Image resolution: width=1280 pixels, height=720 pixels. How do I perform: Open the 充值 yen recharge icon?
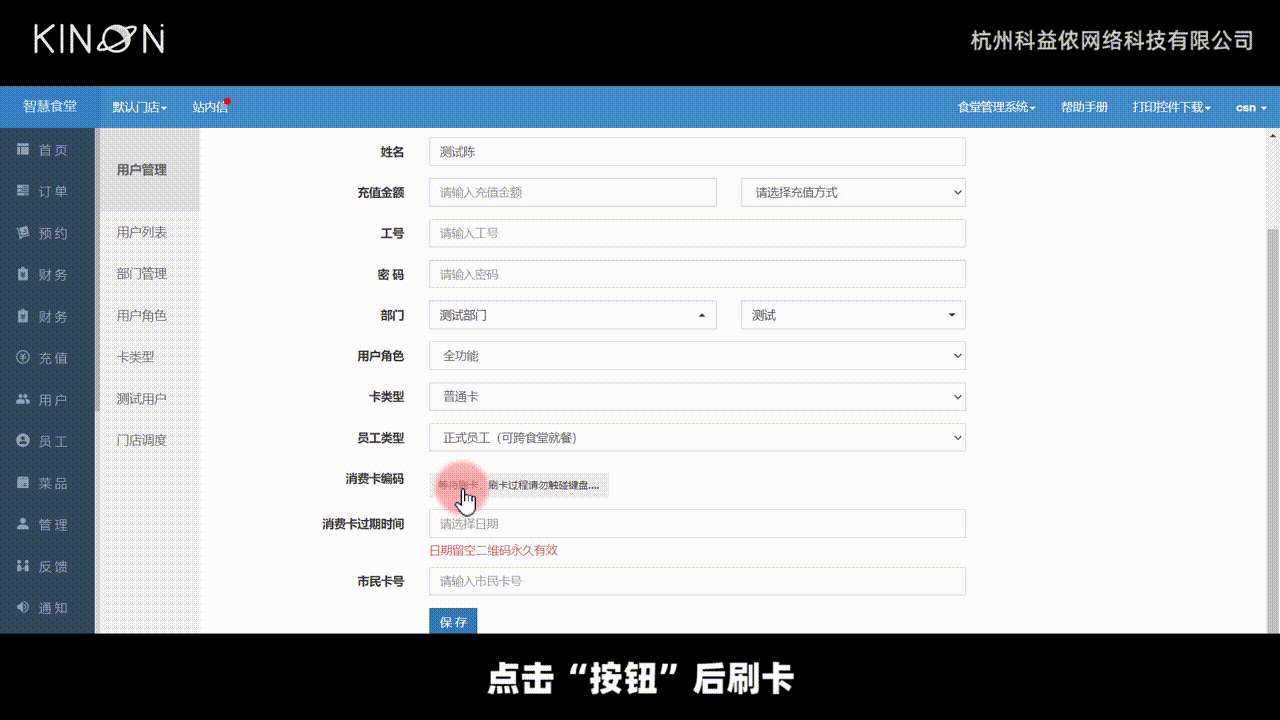(23, 358)
